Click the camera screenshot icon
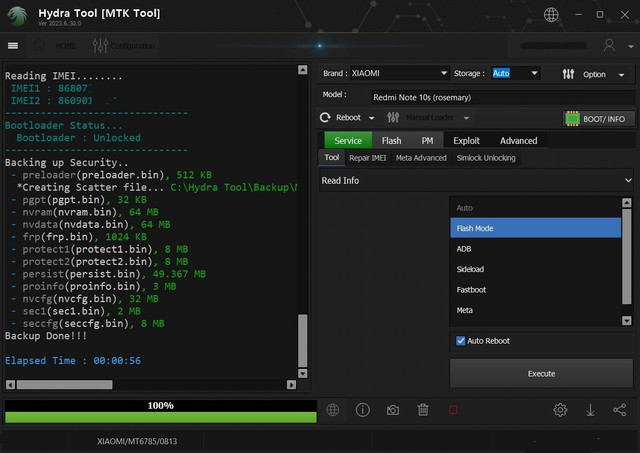Image resolution: width=640 pixels, height=453 pixels. click(x=393, y=410)
